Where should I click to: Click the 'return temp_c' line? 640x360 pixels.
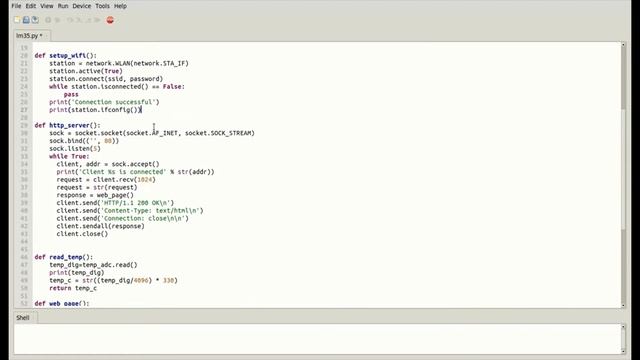pyautogui.click(x=73, y=288)
